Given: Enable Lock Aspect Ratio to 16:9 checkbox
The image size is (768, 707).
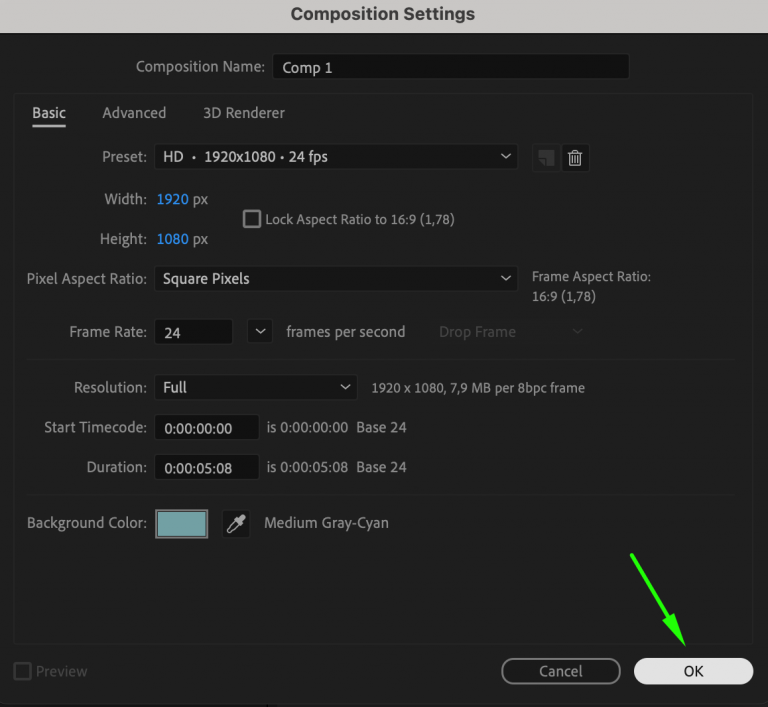Looking at the screenshot, I should tap(252, 219).
